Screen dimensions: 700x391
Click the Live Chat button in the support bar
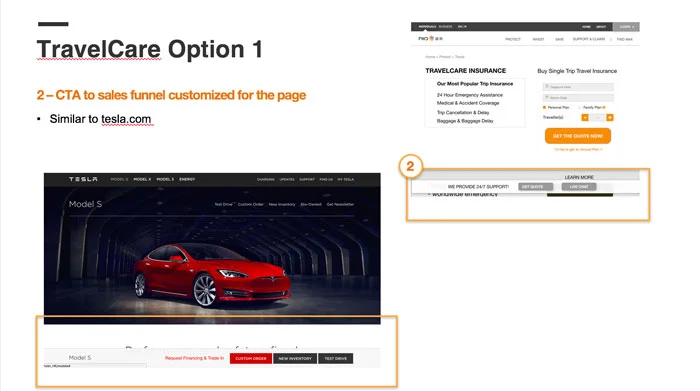(x=579, y=187)
